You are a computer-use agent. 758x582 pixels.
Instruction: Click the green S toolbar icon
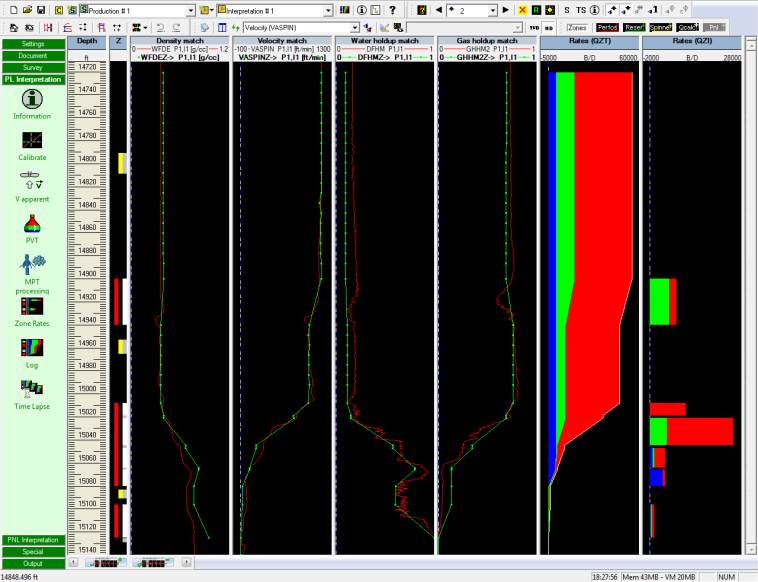72,10
